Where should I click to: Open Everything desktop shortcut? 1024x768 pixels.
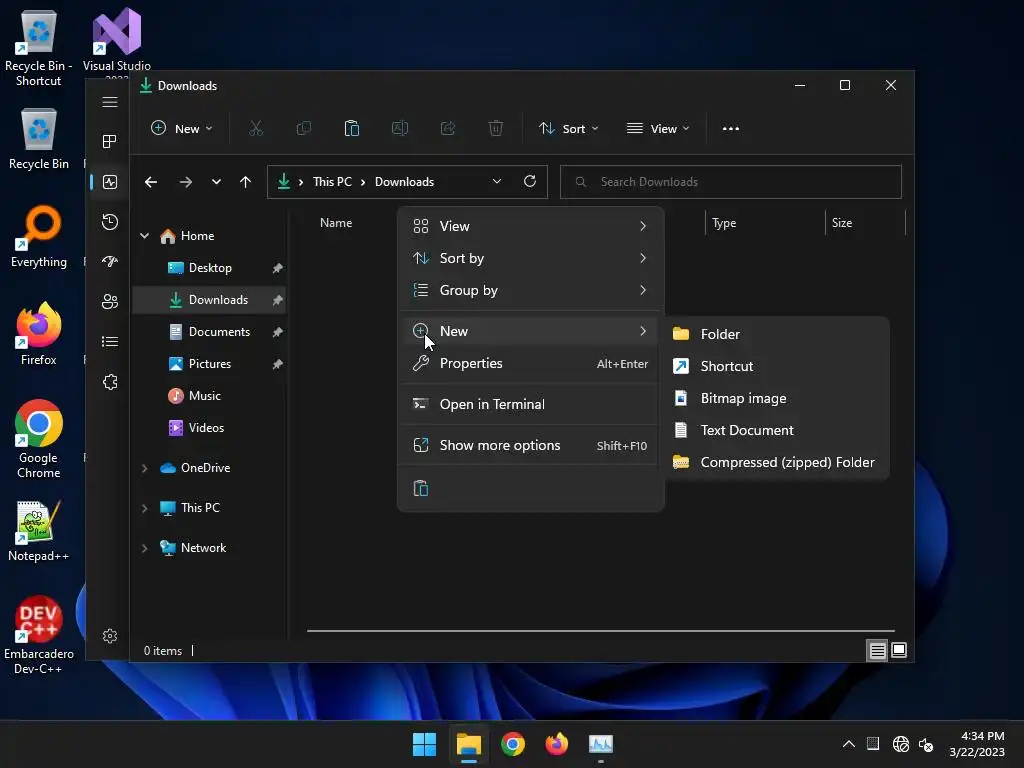(39, 236)
